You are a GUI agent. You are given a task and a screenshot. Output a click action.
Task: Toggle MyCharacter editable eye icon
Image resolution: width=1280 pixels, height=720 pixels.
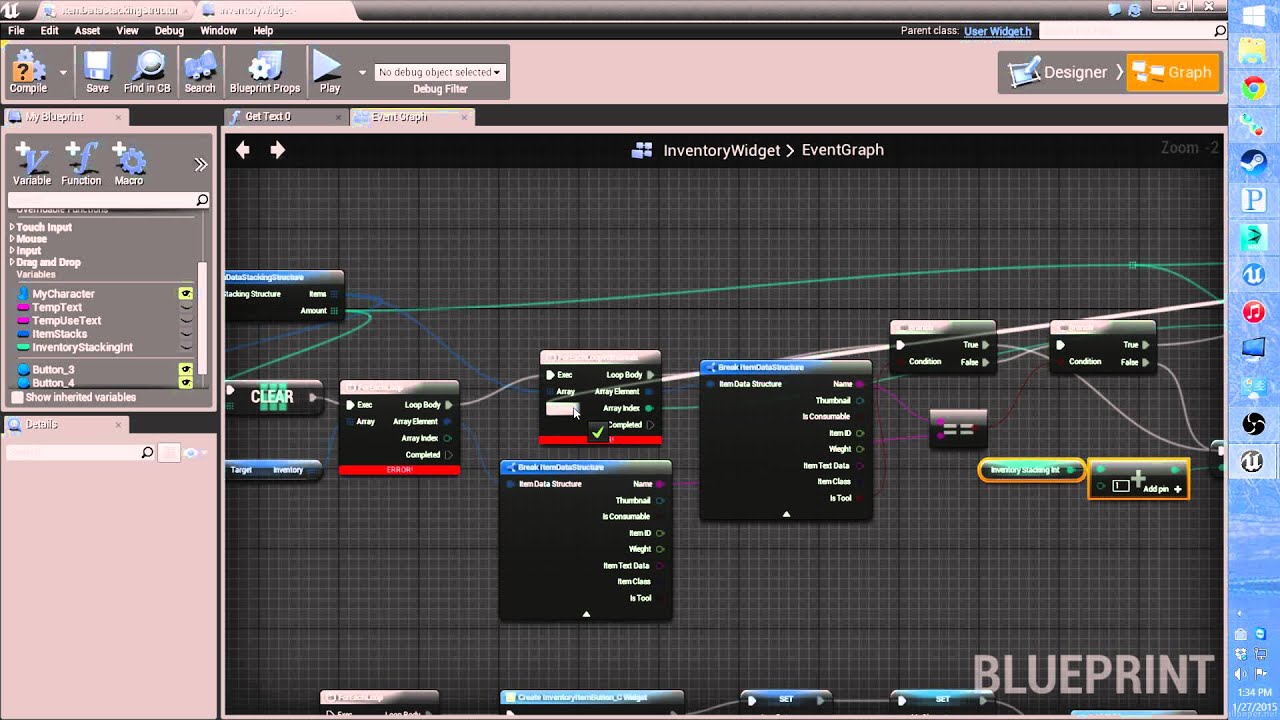(x=186, y=294)
